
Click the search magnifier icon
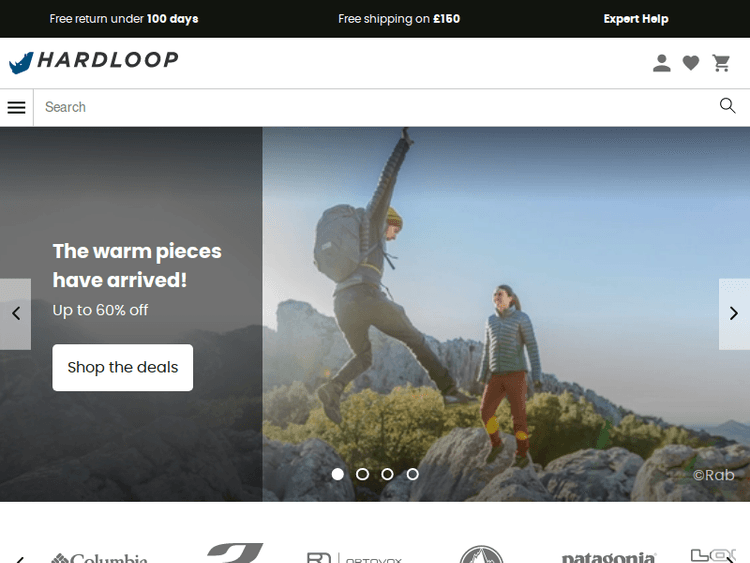coord(727,106)
